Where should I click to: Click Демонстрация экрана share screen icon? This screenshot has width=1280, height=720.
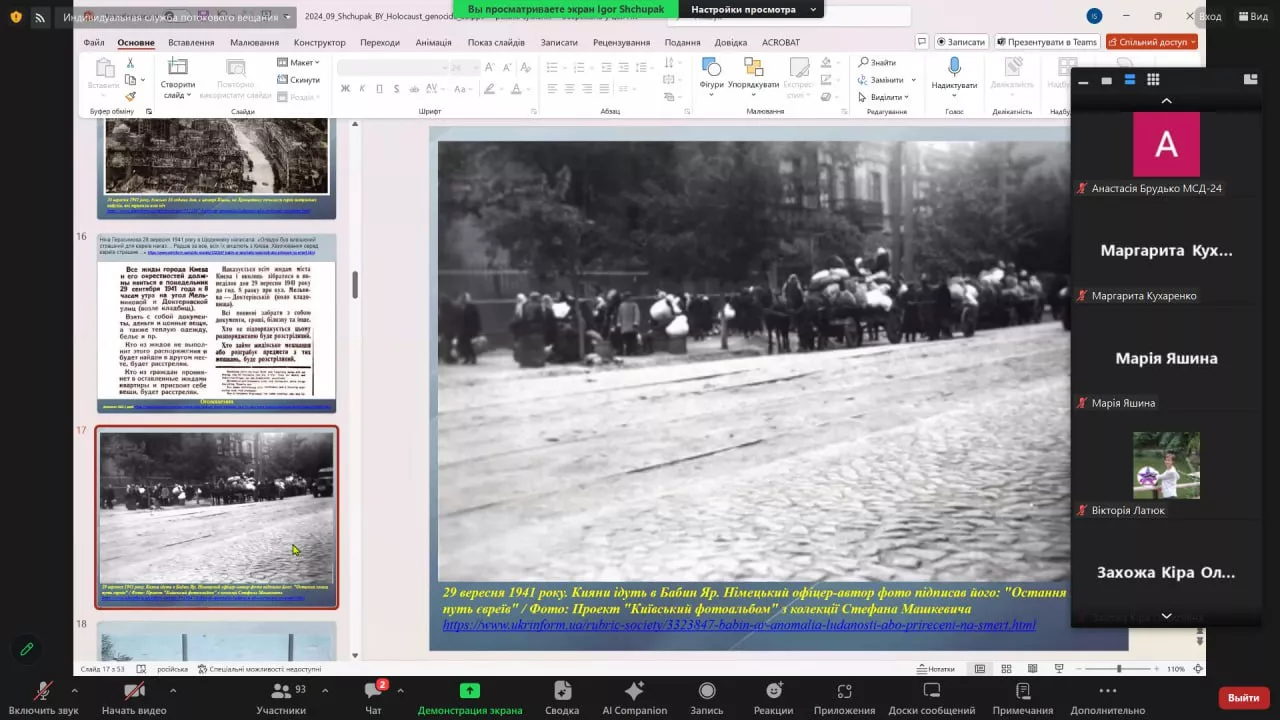pyautogui.click(x=470, y=691)
